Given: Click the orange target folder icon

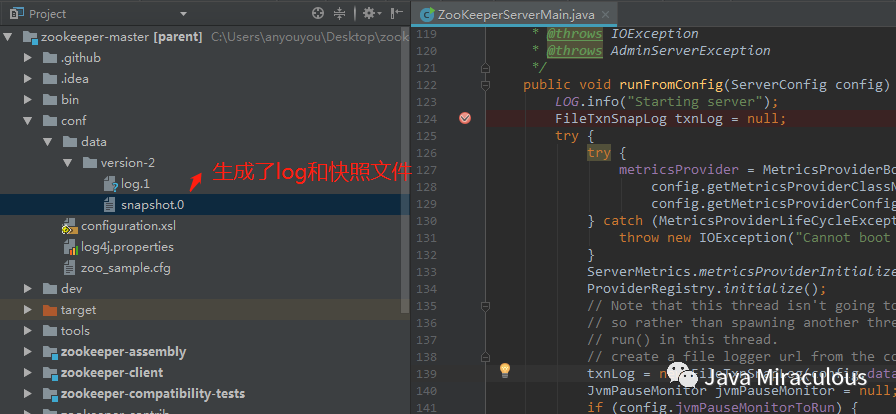Looking at the screenshot, I should pyautogui.click(x=50, y=310).
